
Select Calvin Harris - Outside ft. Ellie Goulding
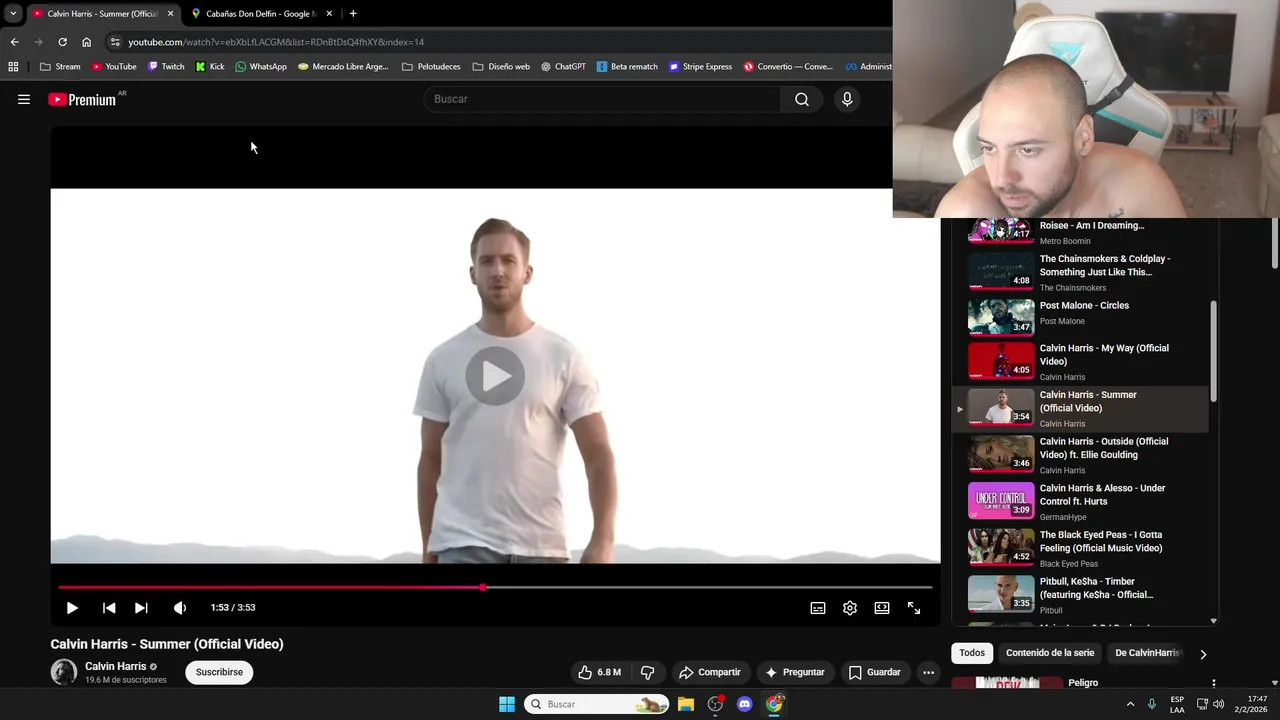click(1080, 455)
